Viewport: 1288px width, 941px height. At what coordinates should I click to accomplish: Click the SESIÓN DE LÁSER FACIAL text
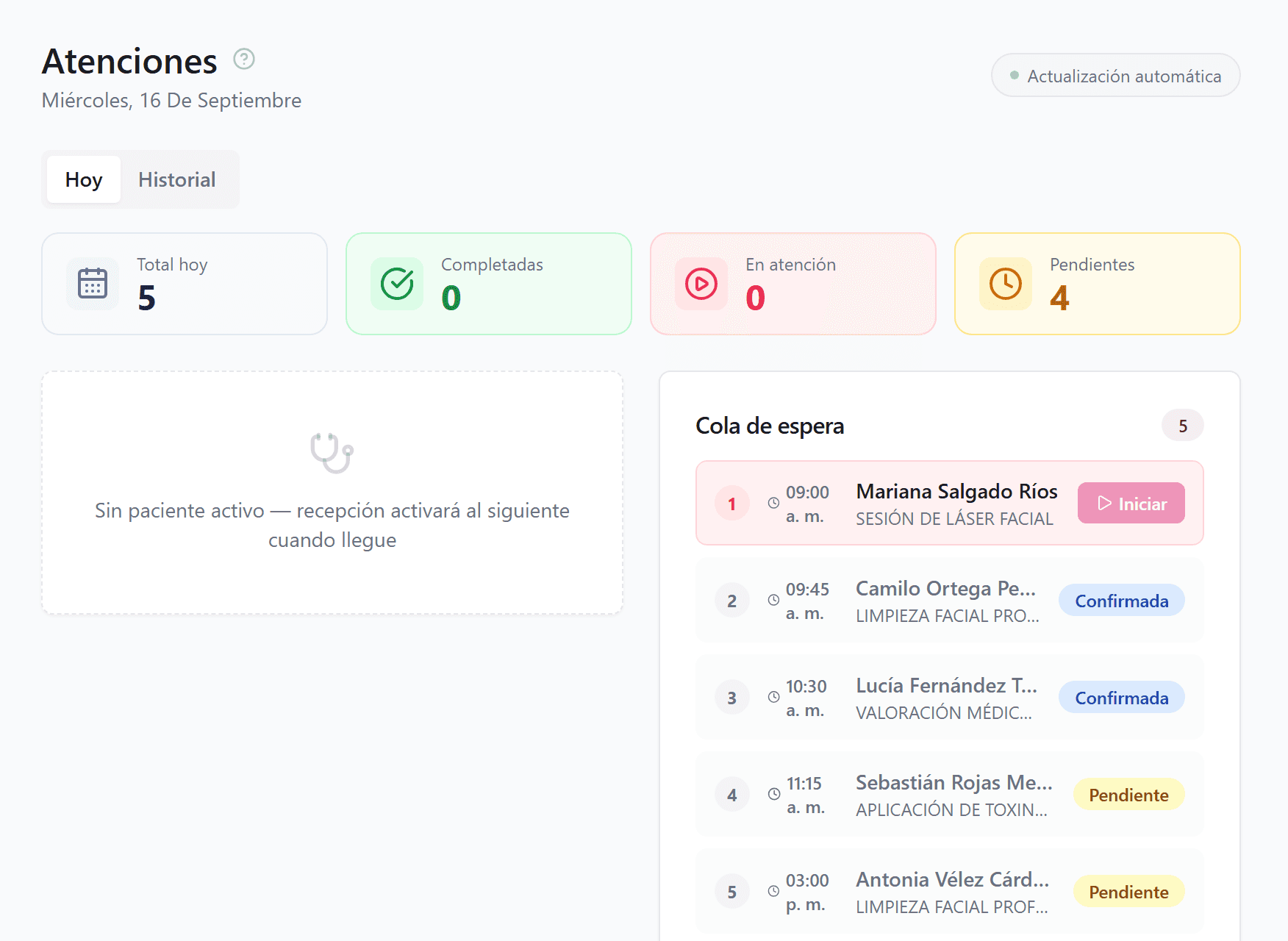pyautogui.click(x=955, y=519)
